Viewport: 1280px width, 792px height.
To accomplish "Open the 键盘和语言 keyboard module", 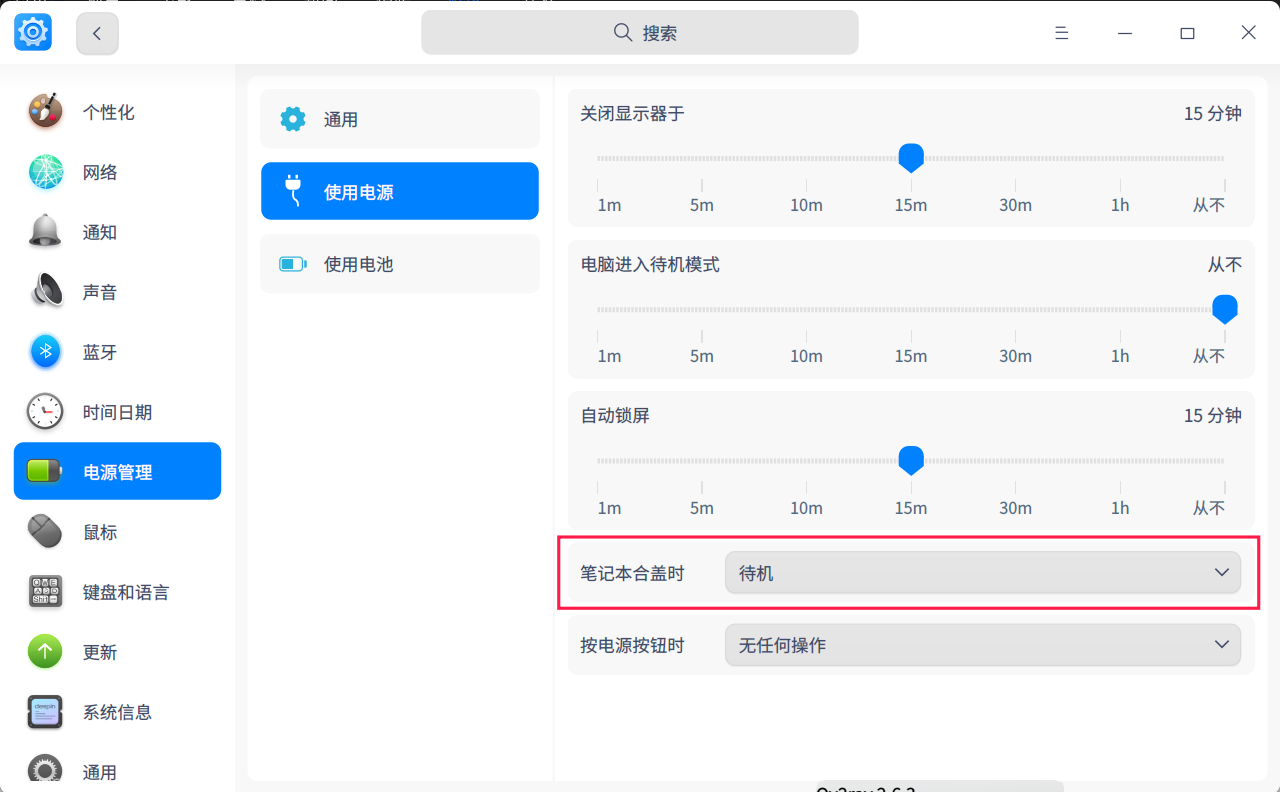I will (117, 592).
